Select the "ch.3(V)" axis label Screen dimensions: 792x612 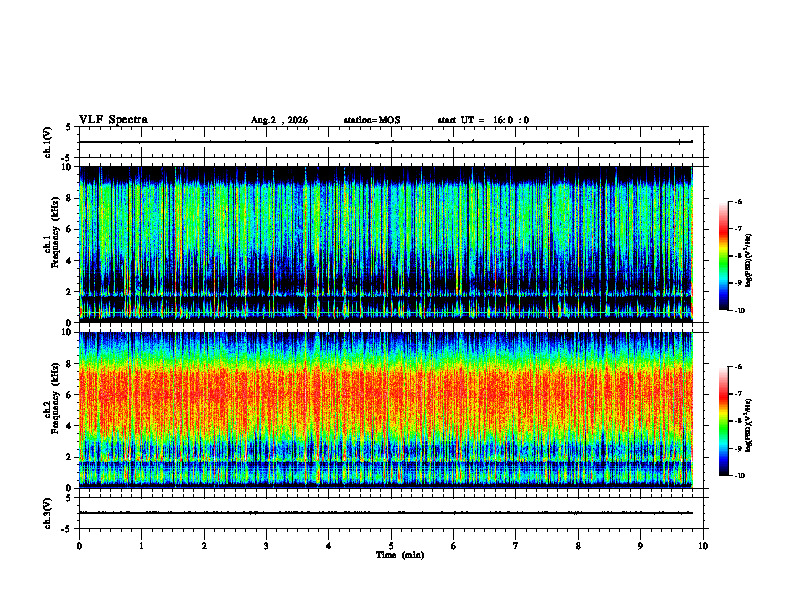tap(48, 513)
